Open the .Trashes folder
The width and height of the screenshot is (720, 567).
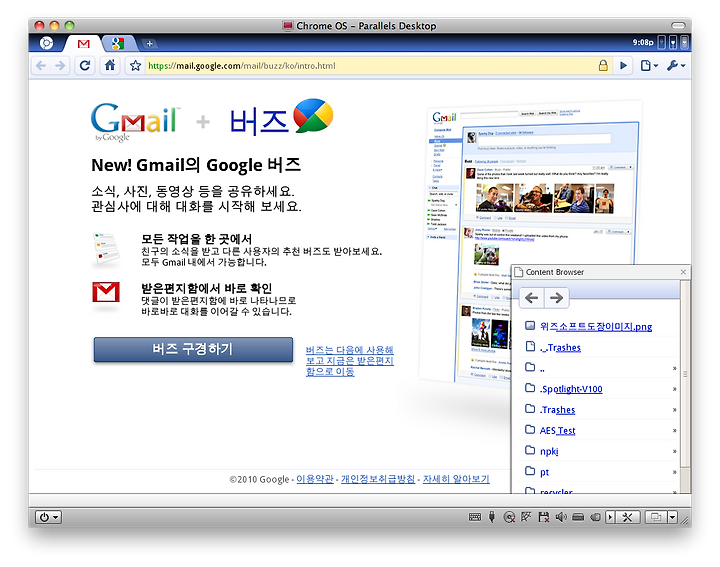(x=557, y=410)
